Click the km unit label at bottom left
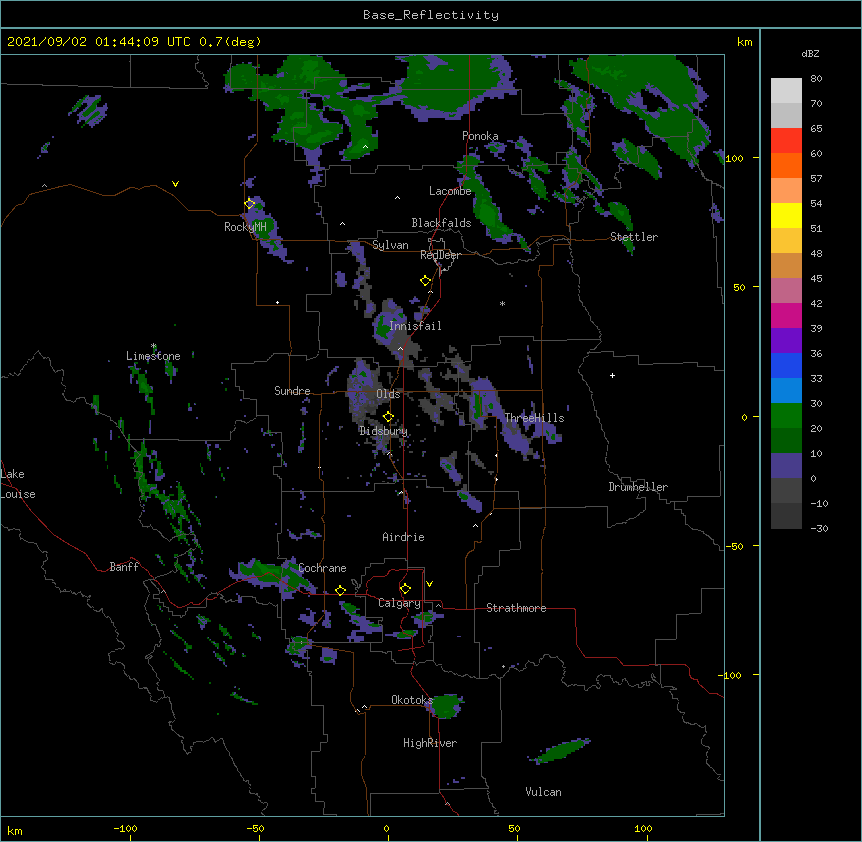862x842 pixels. 15,830
